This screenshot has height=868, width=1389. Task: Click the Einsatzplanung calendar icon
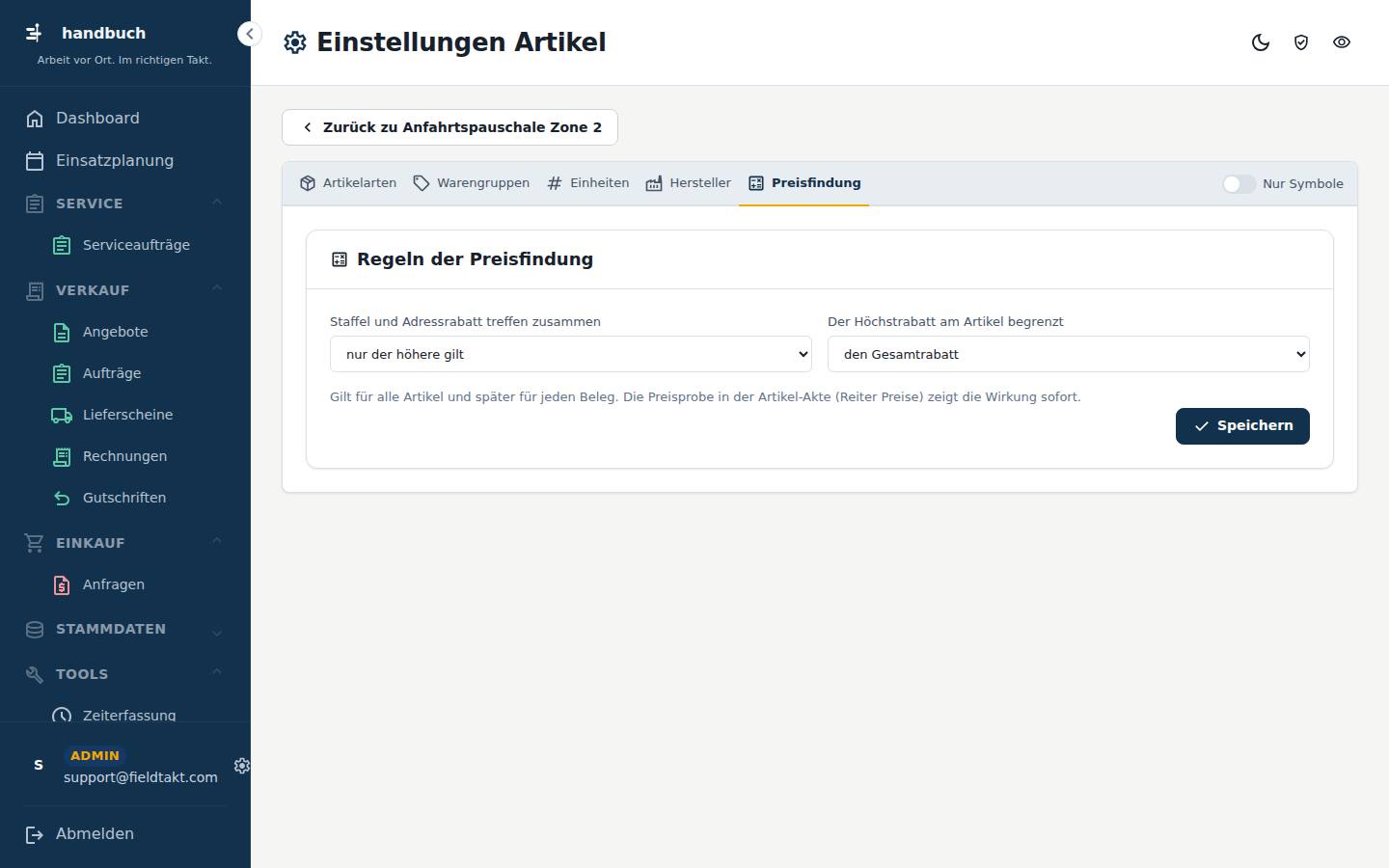pyautogui.click(x=35, y=161)
